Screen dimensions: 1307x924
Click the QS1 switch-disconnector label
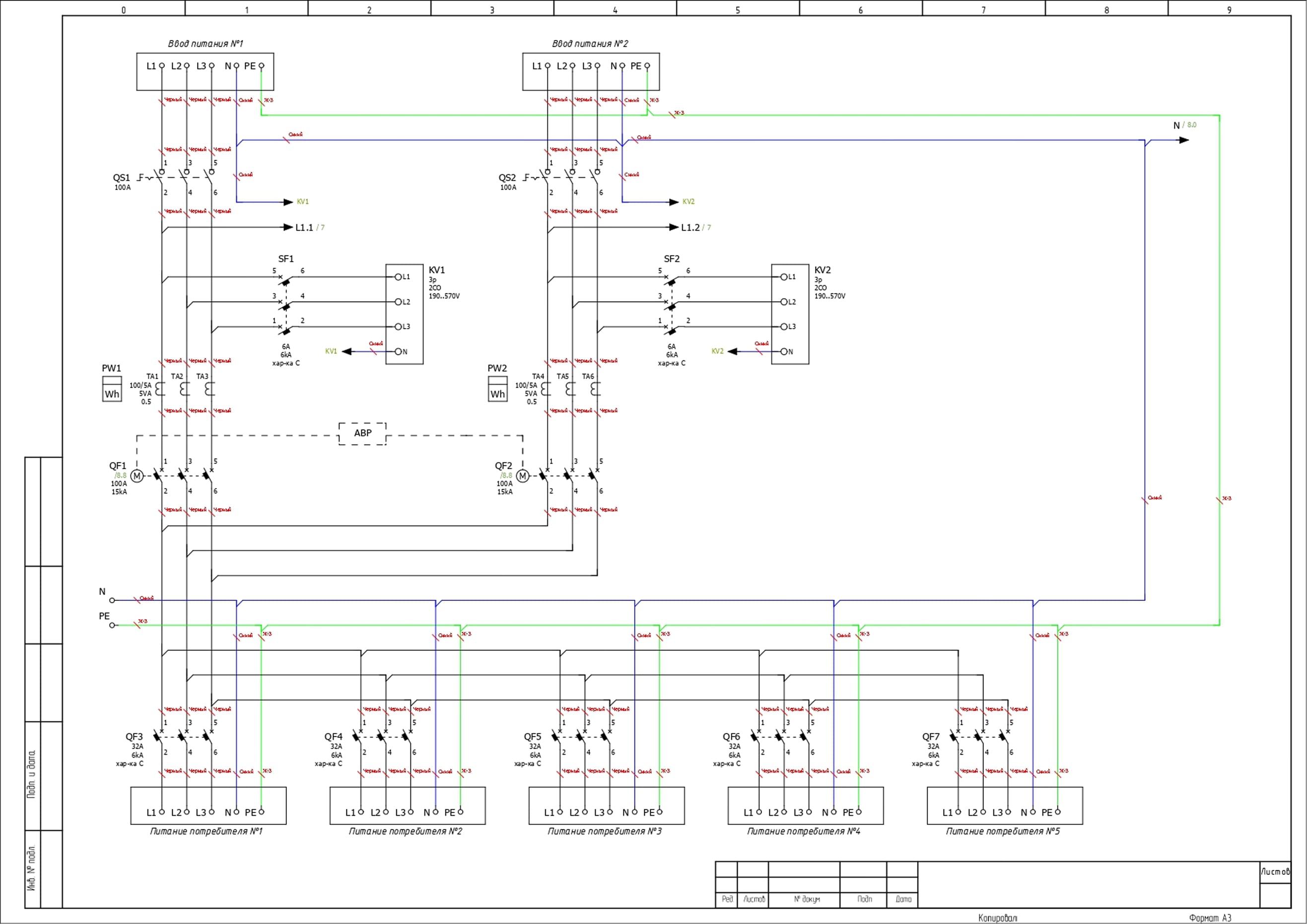[x=121, y=178]
